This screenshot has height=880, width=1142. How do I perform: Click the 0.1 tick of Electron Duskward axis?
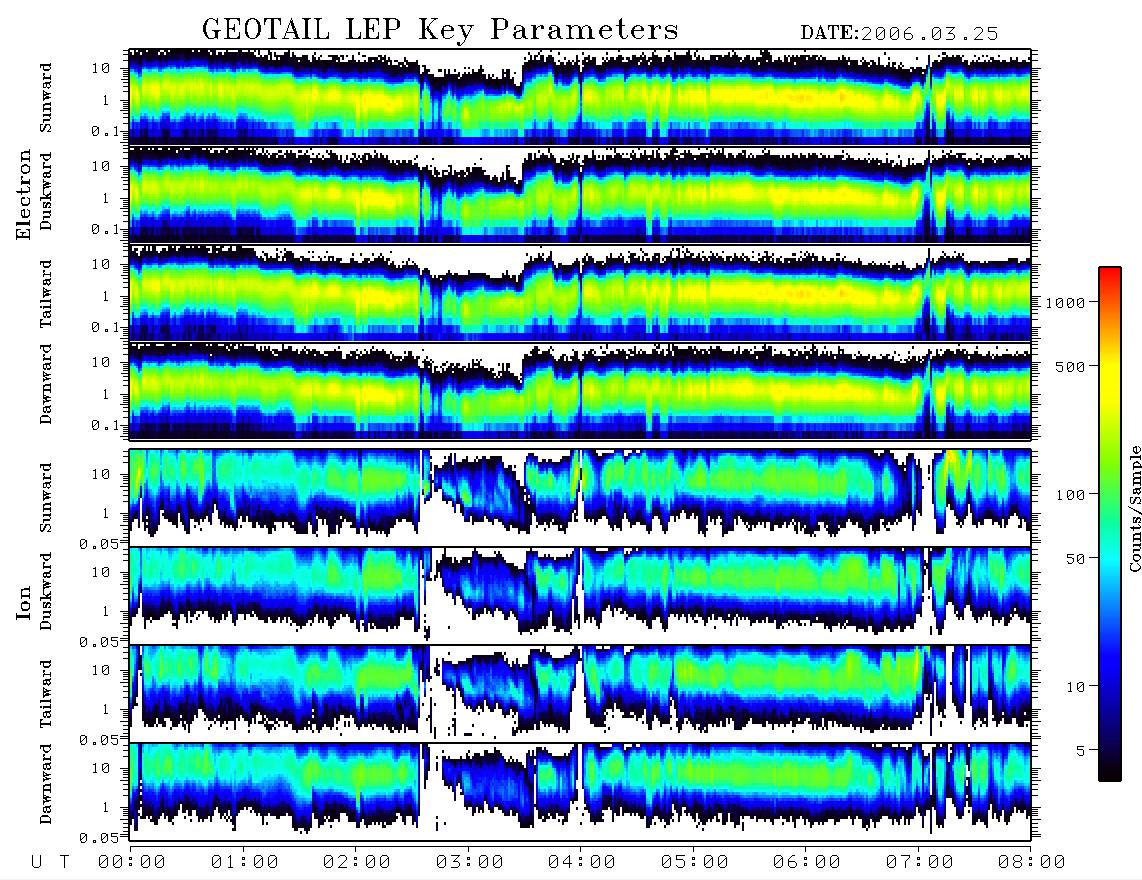[x=108, y=229]
